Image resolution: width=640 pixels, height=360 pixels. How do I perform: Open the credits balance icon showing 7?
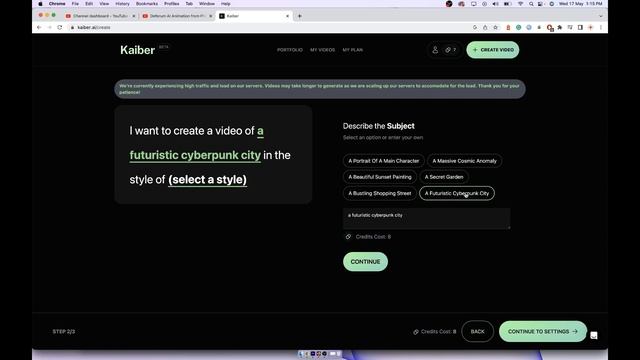click(451, 50)
